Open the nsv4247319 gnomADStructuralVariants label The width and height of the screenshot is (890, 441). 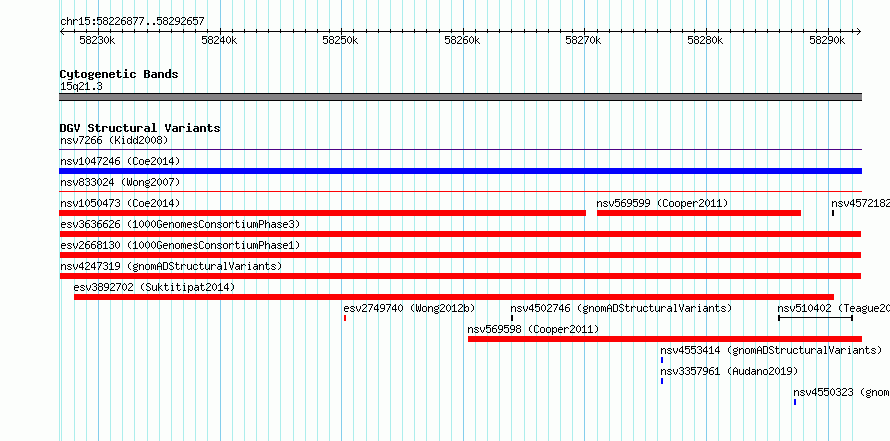coord(171,266)
